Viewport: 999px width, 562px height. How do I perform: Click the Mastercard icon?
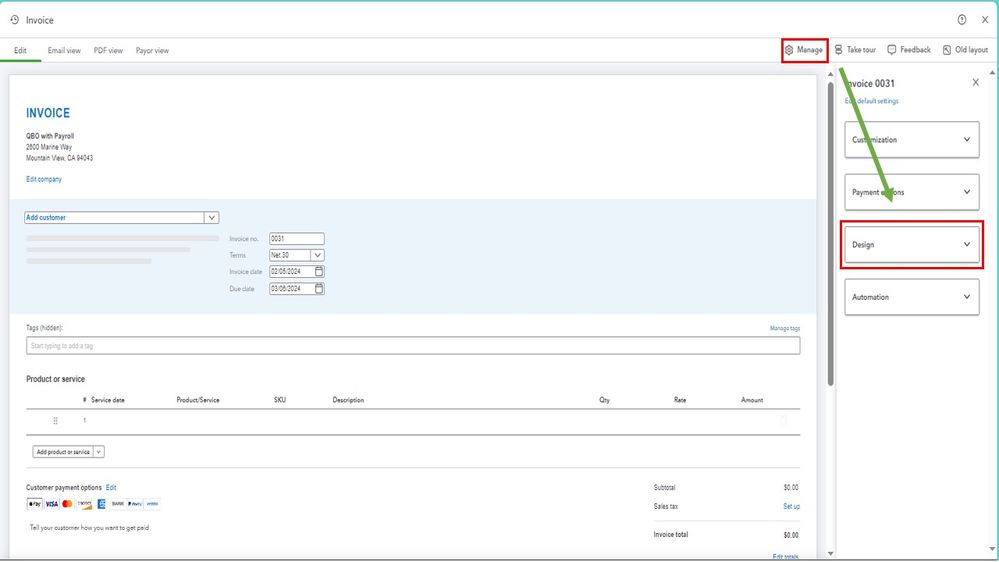tap(68, 504)
